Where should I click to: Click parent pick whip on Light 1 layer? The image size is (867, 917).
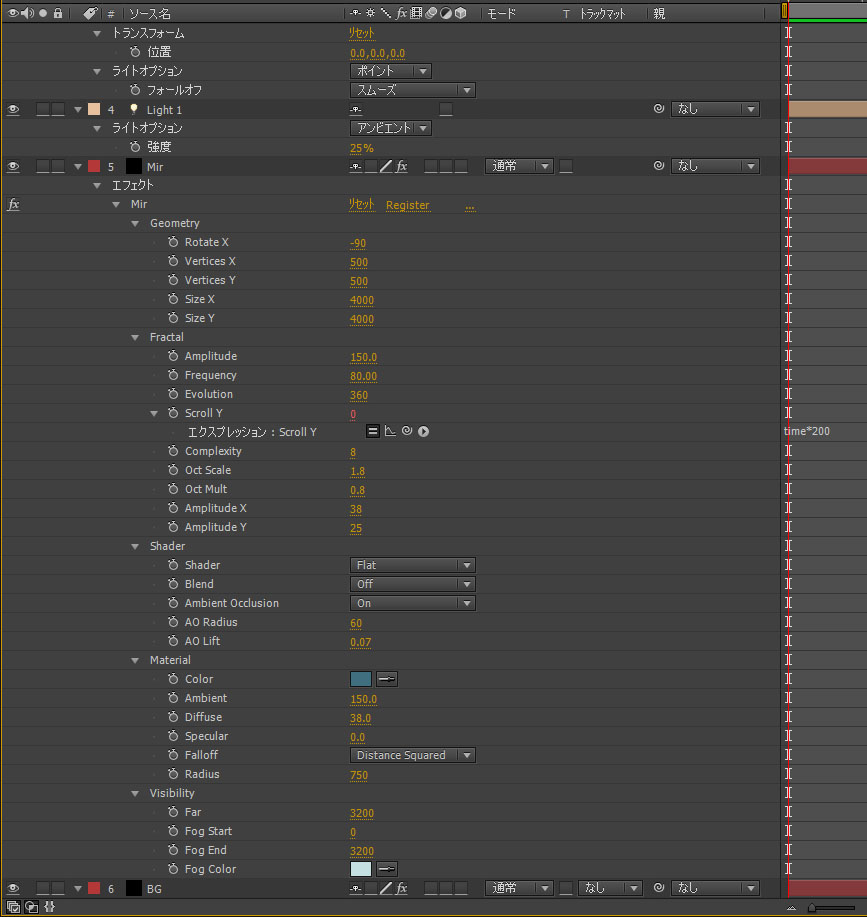tap(659, 109)
